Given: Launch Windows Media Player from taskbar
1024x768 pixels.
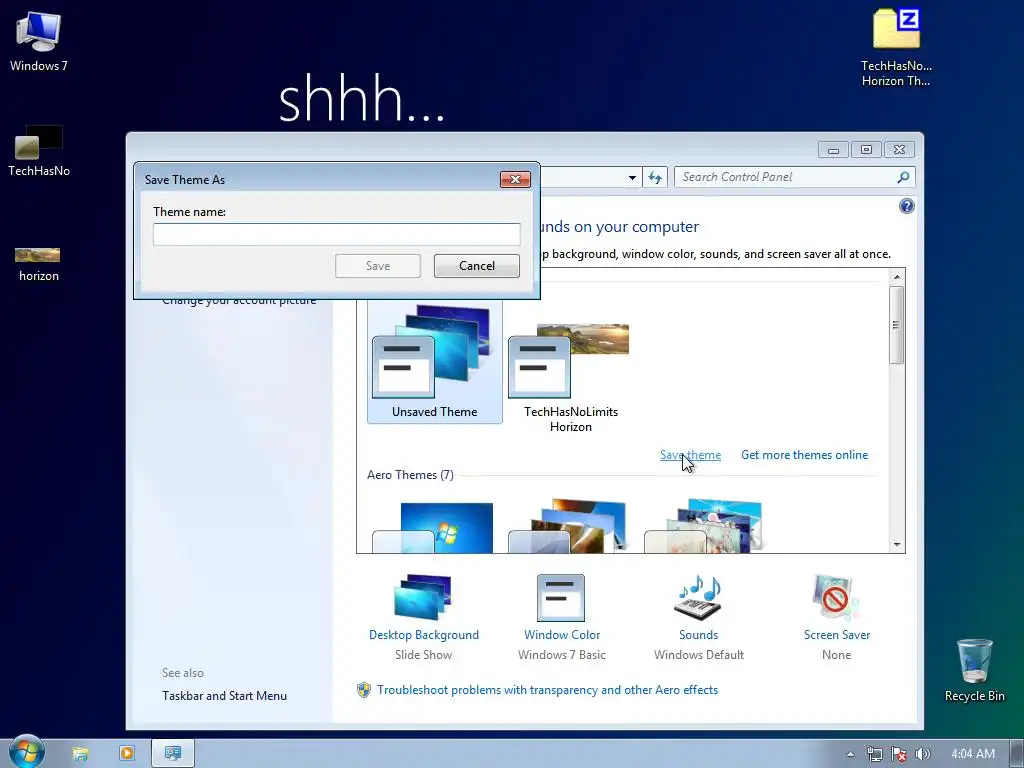Looking at the screenshot, I should [x=127, y=753].
